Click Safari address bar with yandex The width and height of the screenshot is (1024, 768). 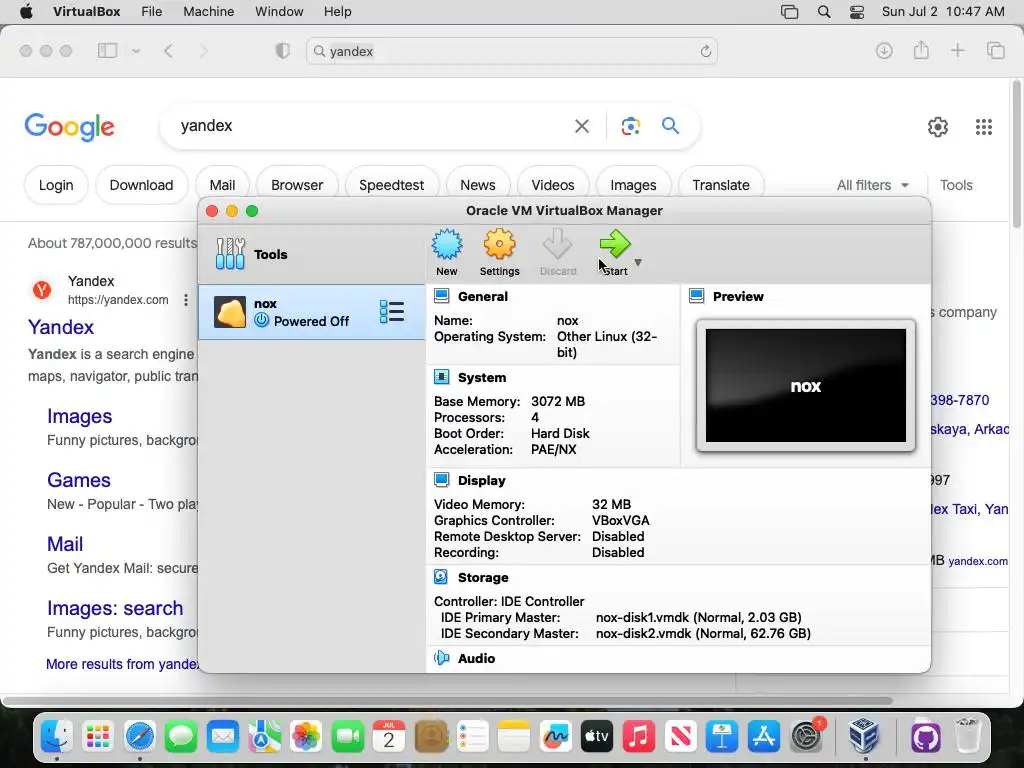click(512, 51)
